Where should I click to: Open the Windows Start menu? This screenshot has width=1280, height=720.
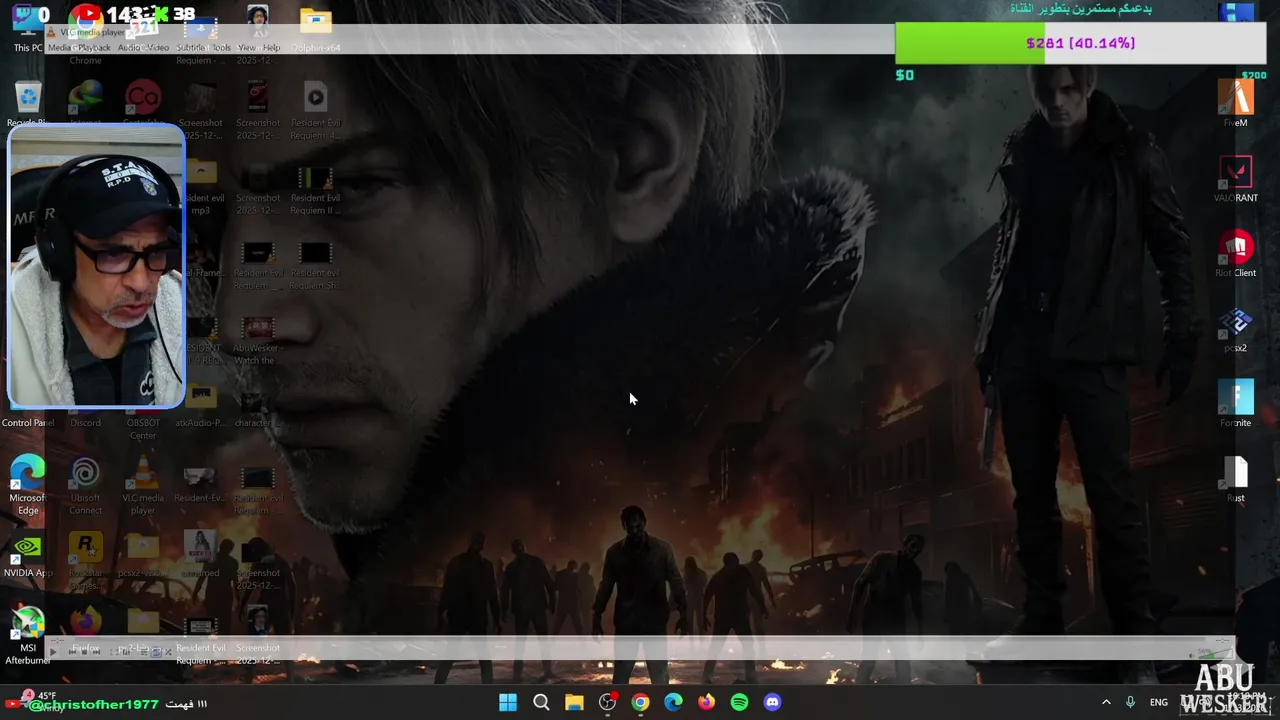(x=508, y=702)
